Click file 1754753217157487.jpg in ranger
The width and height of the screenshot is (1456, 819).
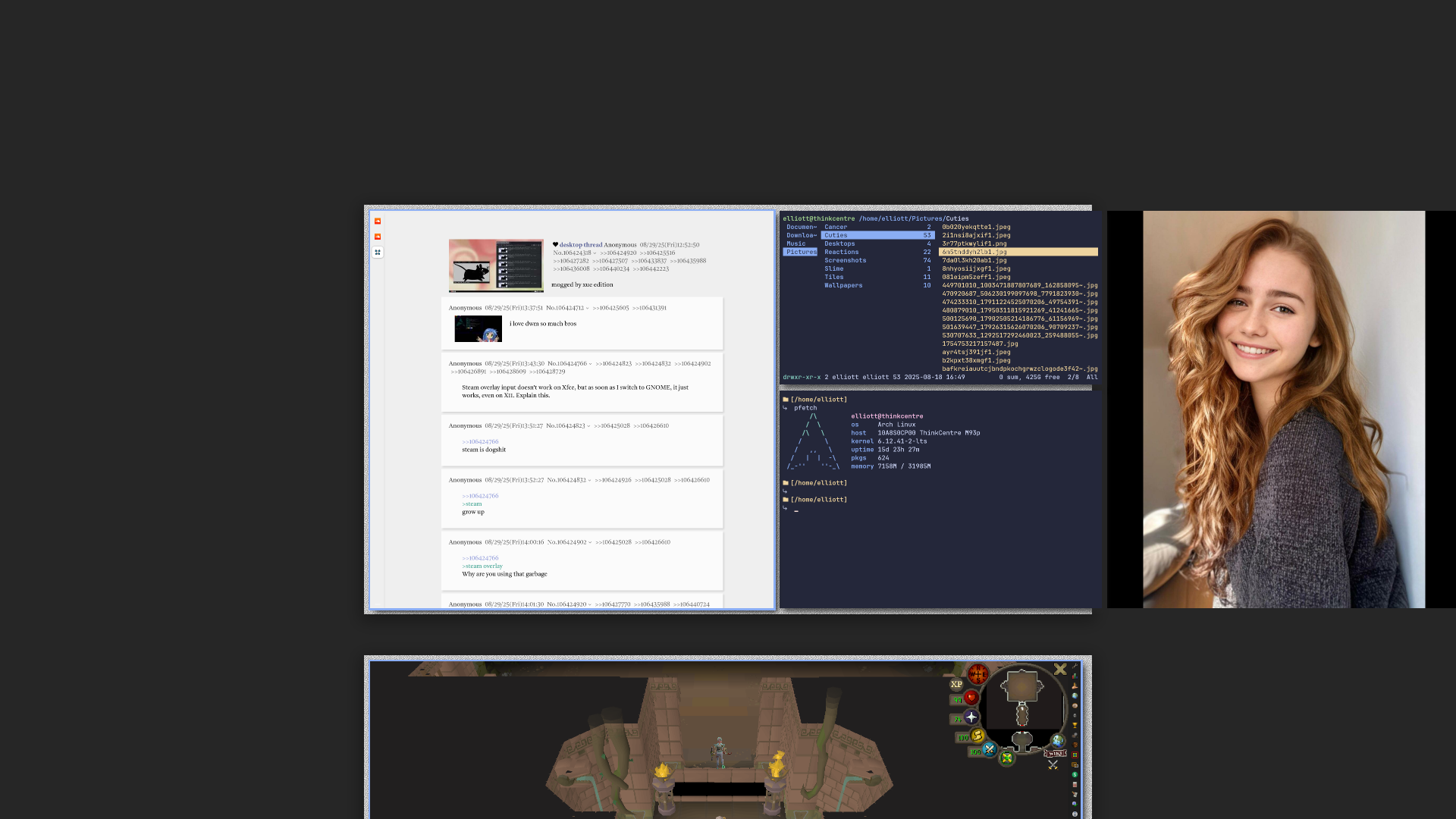[980, 344]
